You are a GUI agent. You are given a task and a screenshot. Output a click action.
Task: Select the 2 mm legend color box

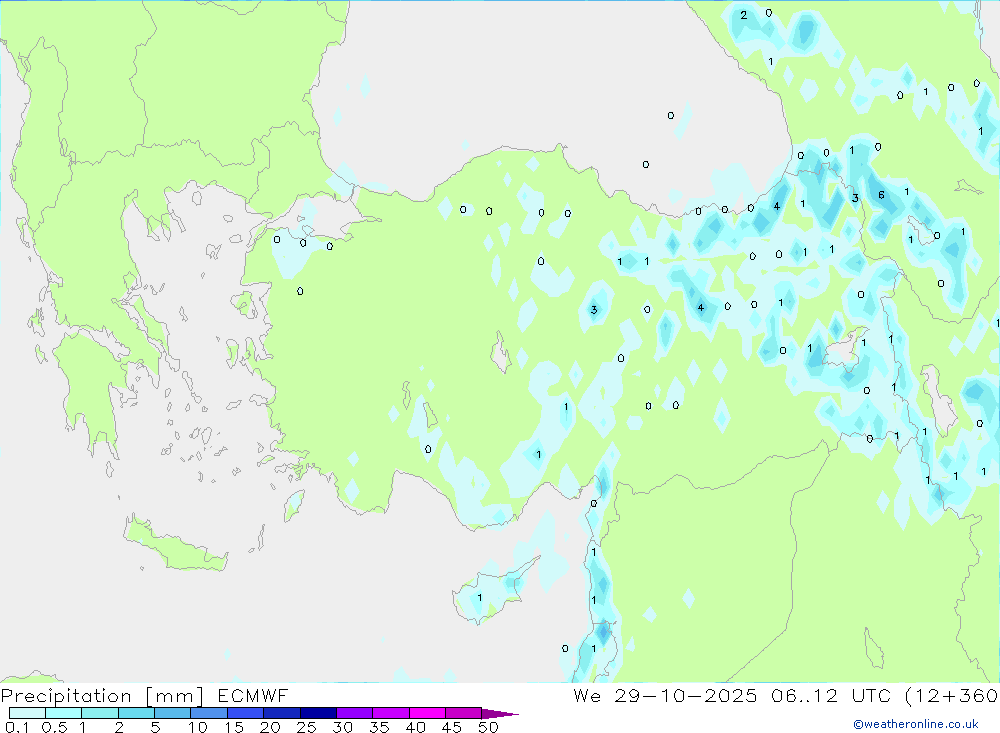coord(136,713)
